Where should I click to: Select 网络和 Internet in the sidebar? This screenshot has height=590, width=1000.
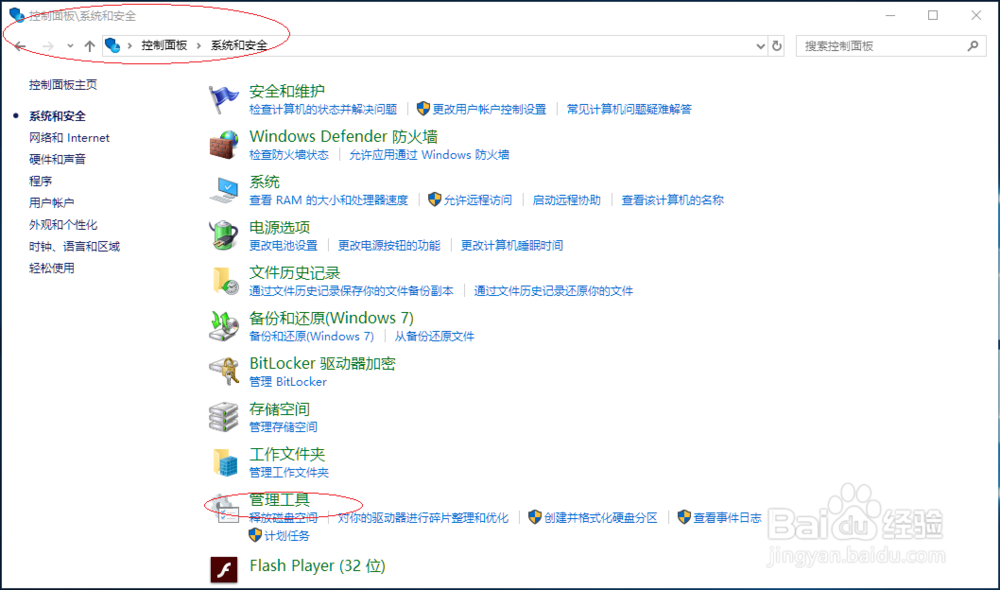(x=68, y=137)
